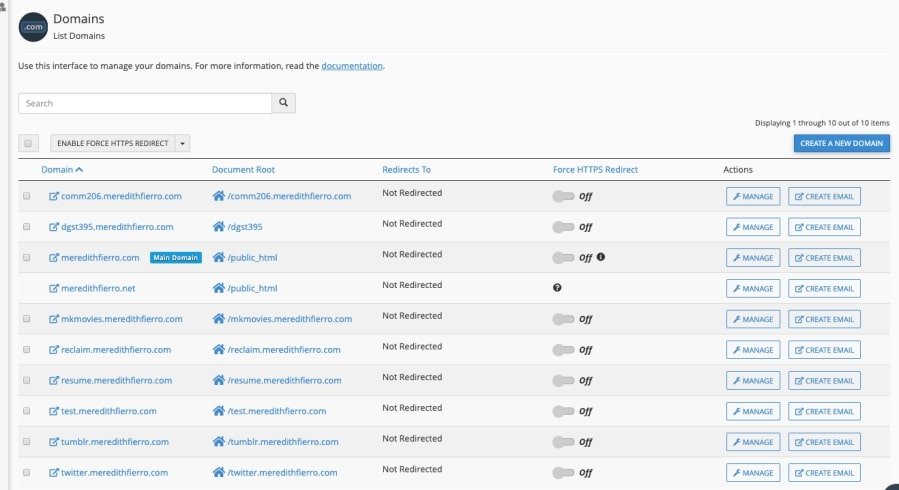Toggle Force HTTPS for tumblr.meredithfierro.com

pyautogui.click(x=563, y=442)
